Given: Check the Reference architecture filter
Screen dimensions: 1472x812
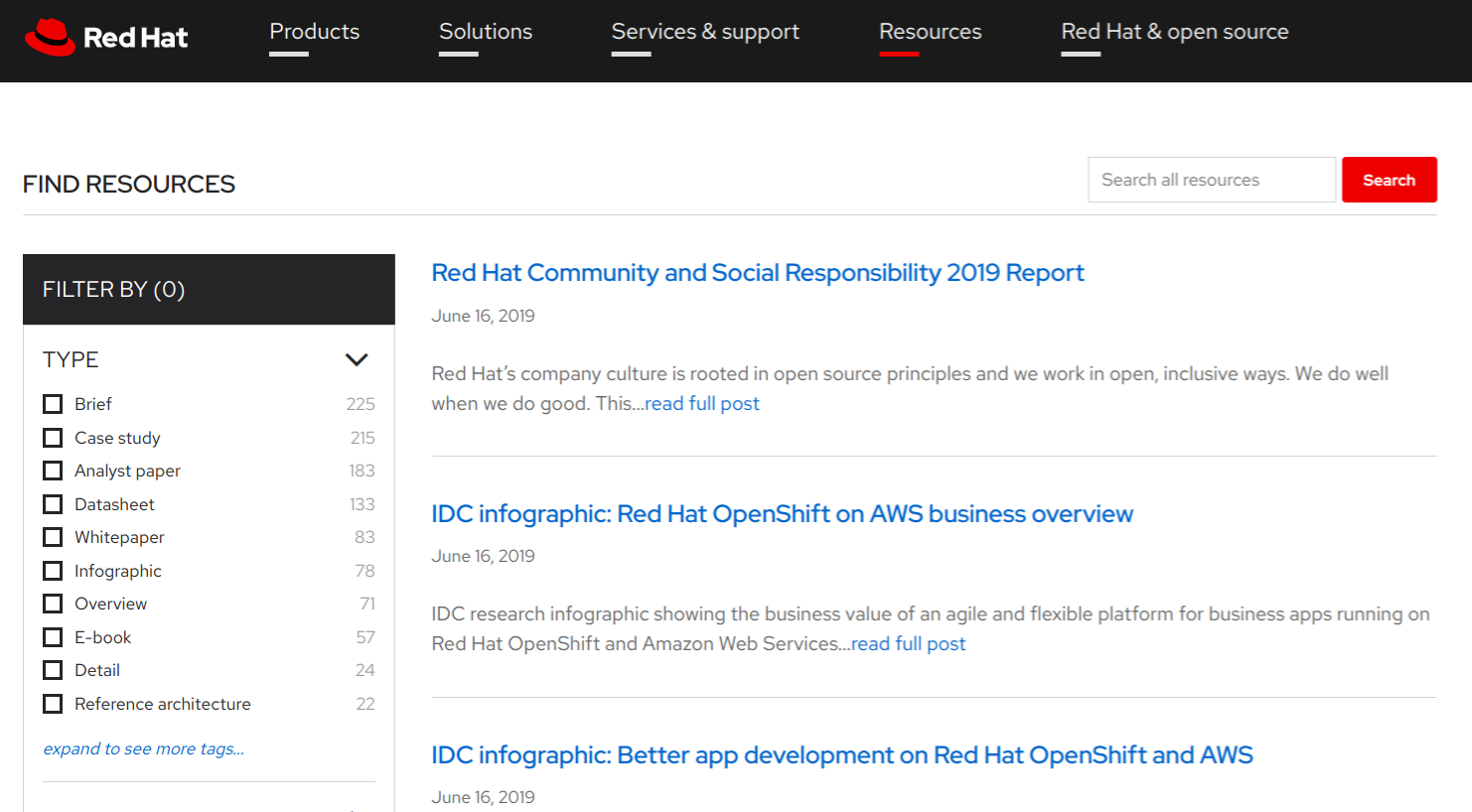Looking at the screenshot, I should [53, 704].
